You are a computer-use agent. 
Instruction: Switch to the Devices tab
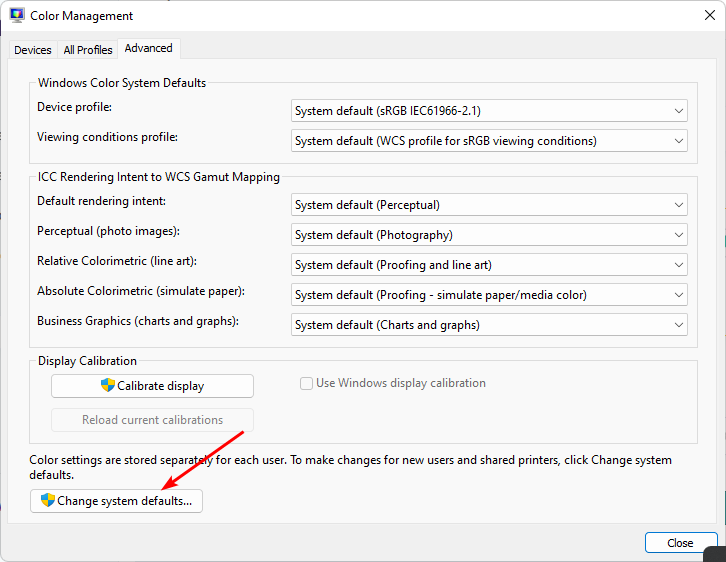33,50
